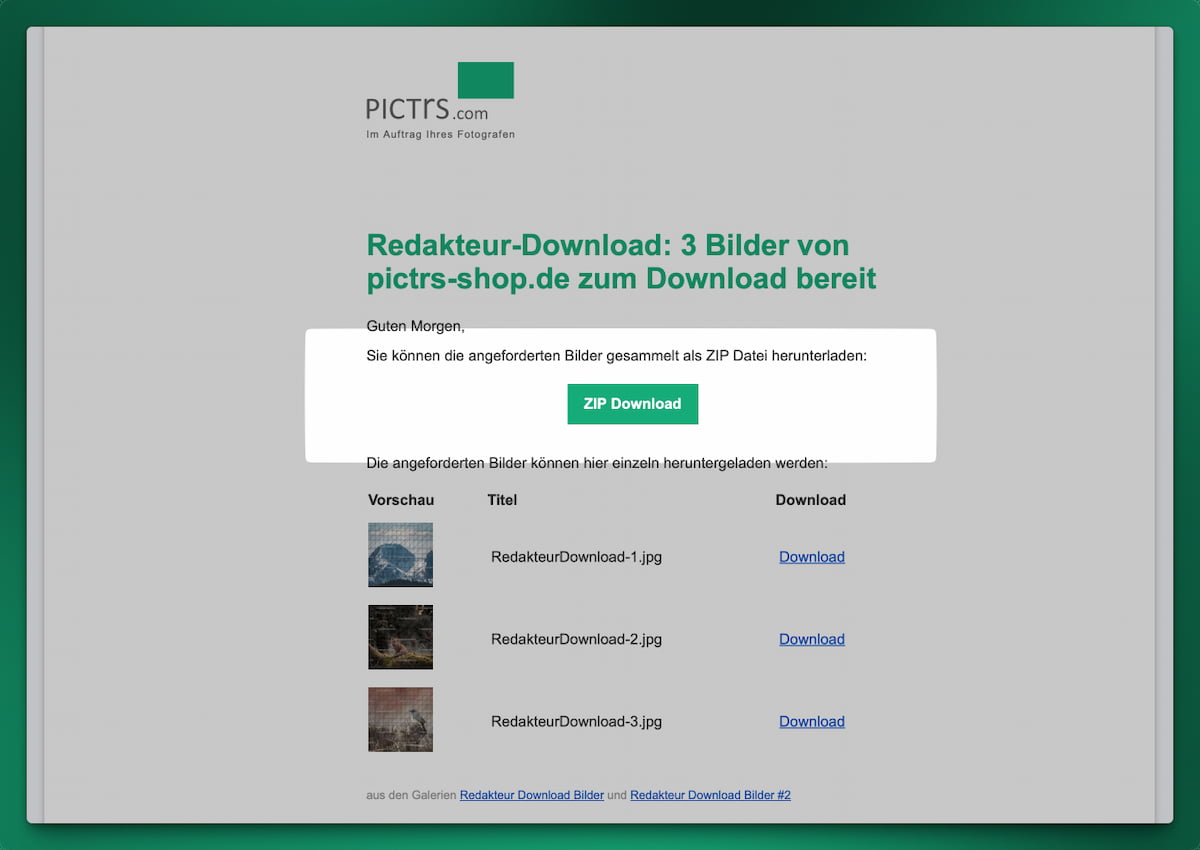Select the RedakteurDownload-2.jpg title text
Image resolution: width=1200 pixels, height=850 pixels.
tap(576, 639)
